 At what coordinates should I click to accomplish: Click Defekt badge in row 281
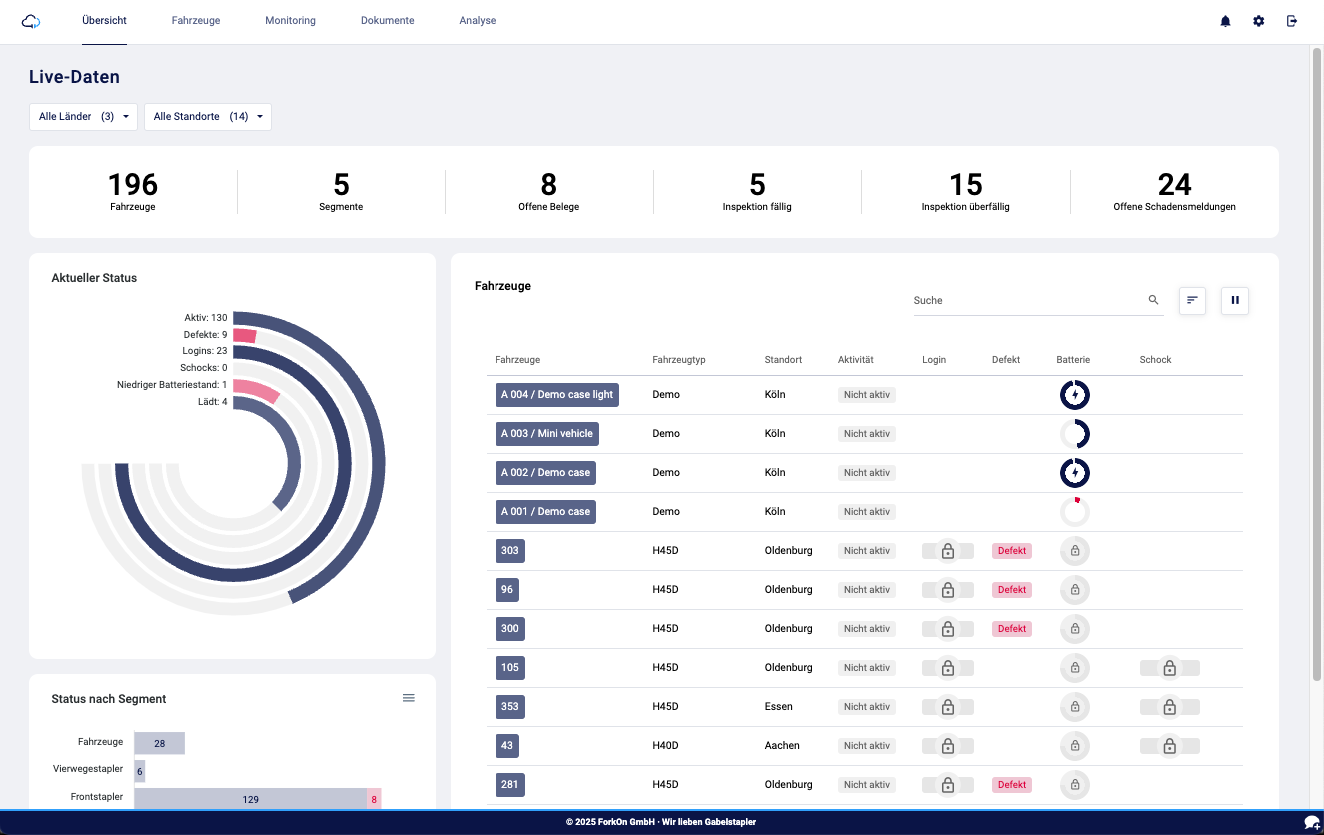pyautogui.click(x=1012, y=785)
